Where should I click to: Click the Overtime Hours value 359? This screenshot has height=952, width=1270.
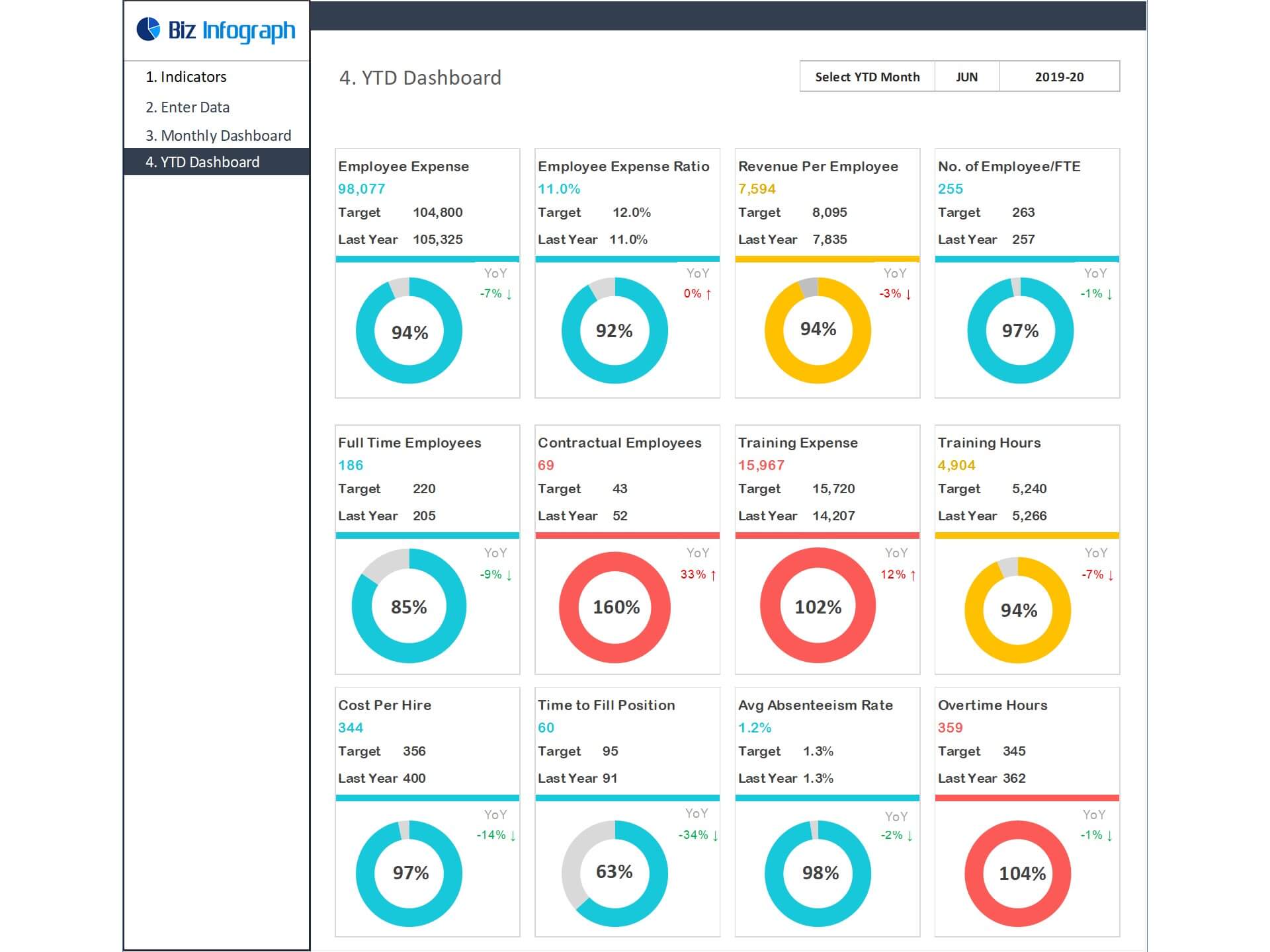[x=951, y=728]
